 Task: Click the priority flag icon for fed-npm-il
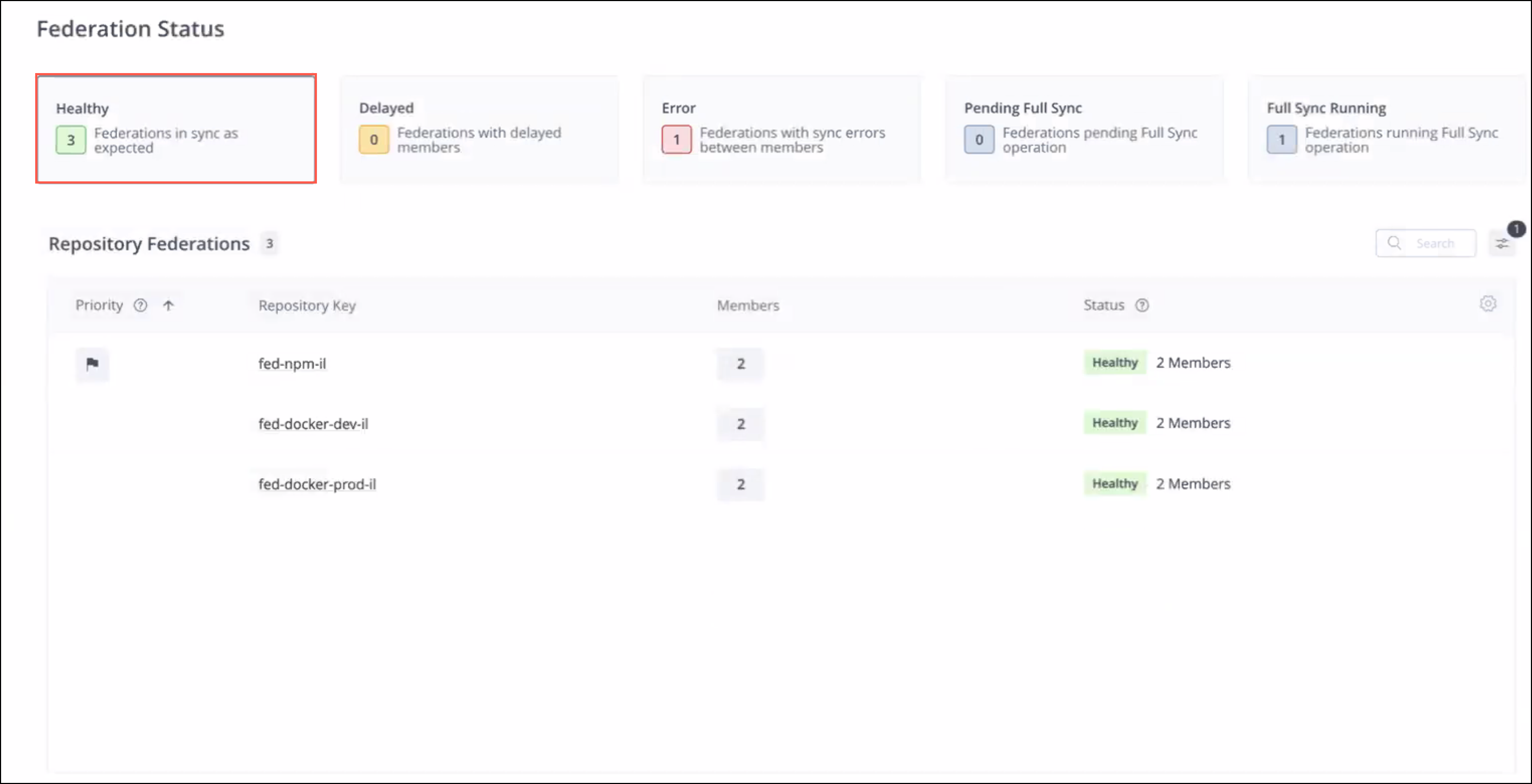point(92,364)
